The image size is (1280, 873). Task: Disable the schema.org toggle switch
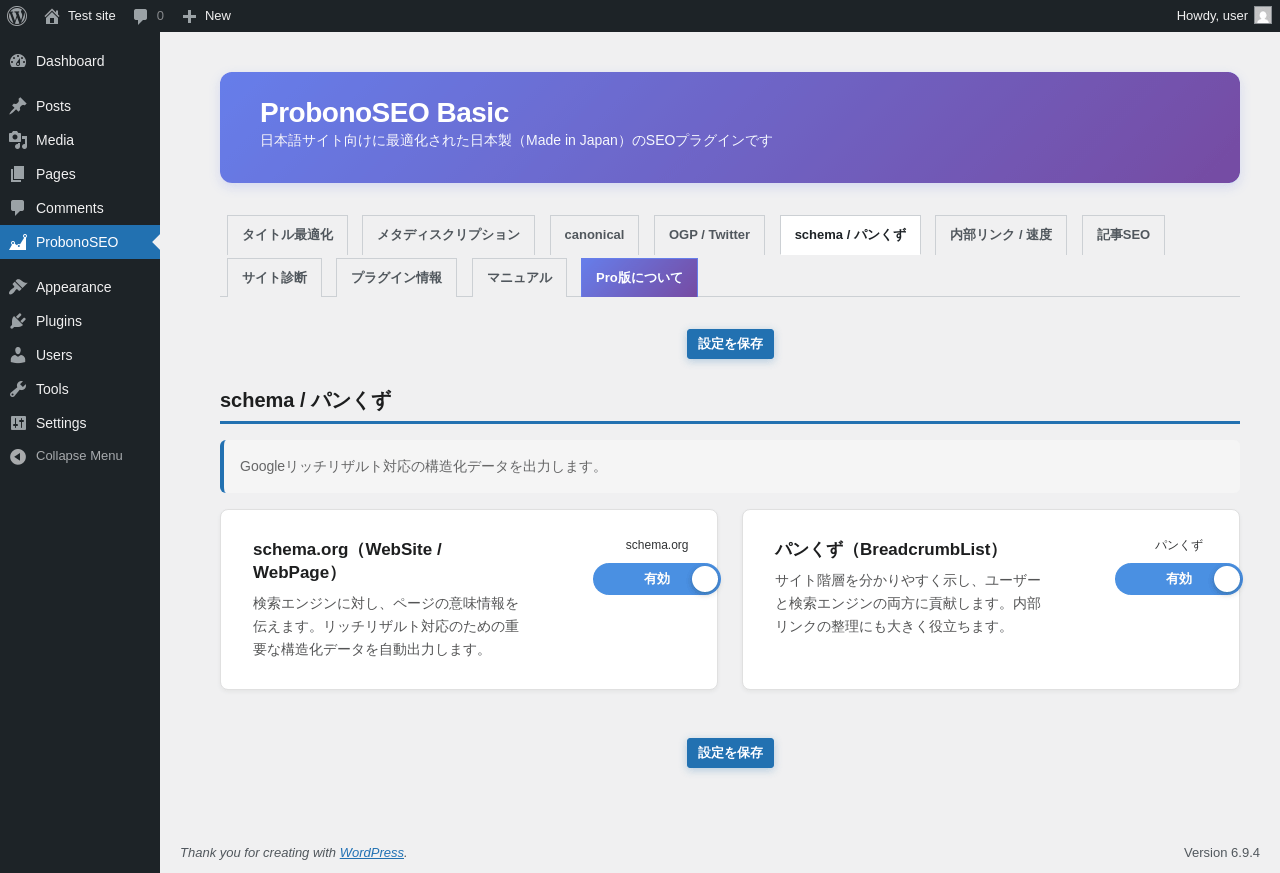click(656, 579)
